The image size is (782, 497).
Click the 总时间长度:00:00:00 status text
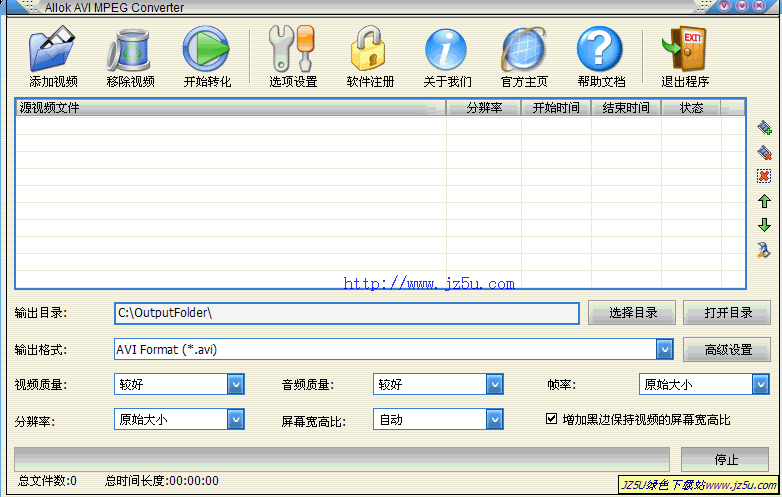pyautogui.click(x=162, y=481)
